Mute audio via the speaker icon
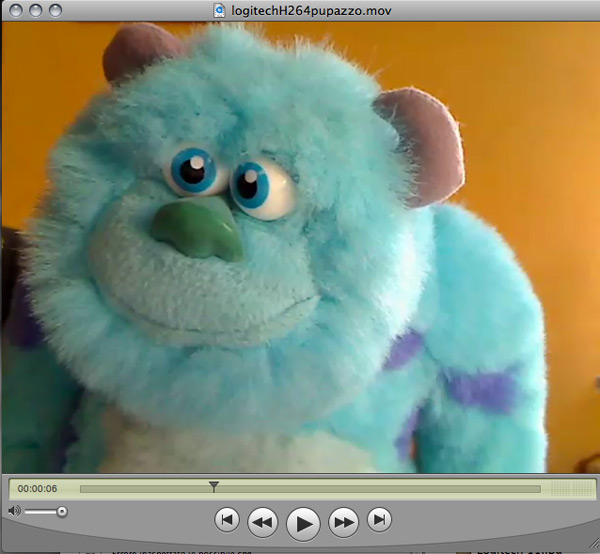Viewport: 600px width, 554px height. pos(14,511)
